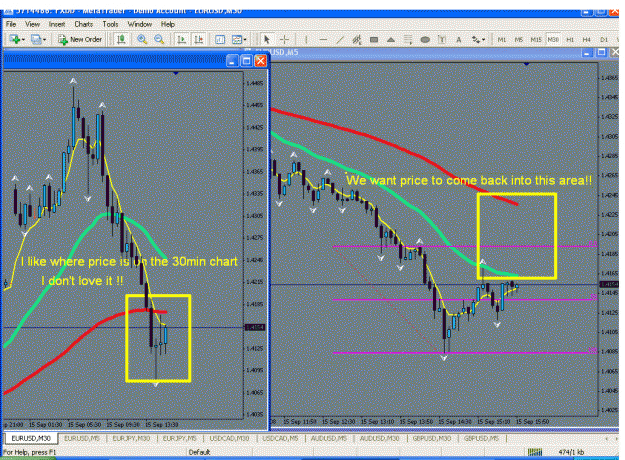625x460 pixels.
Task: Click the 474/1 kb traffic readout
Action: pos(571,452)
